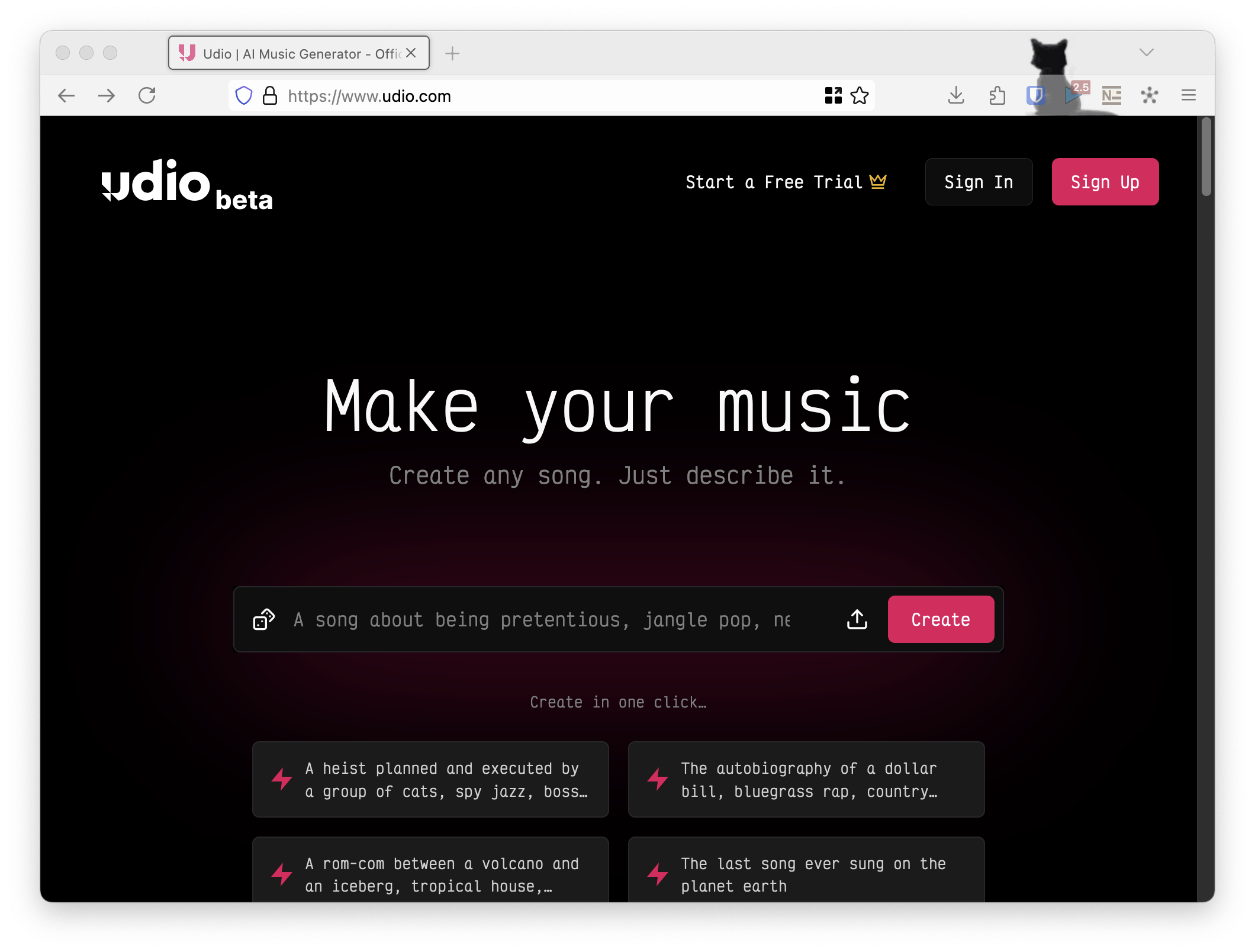This screenshot has width=1255, height=952.
Task: Reload the page
Action: (147, 95)
